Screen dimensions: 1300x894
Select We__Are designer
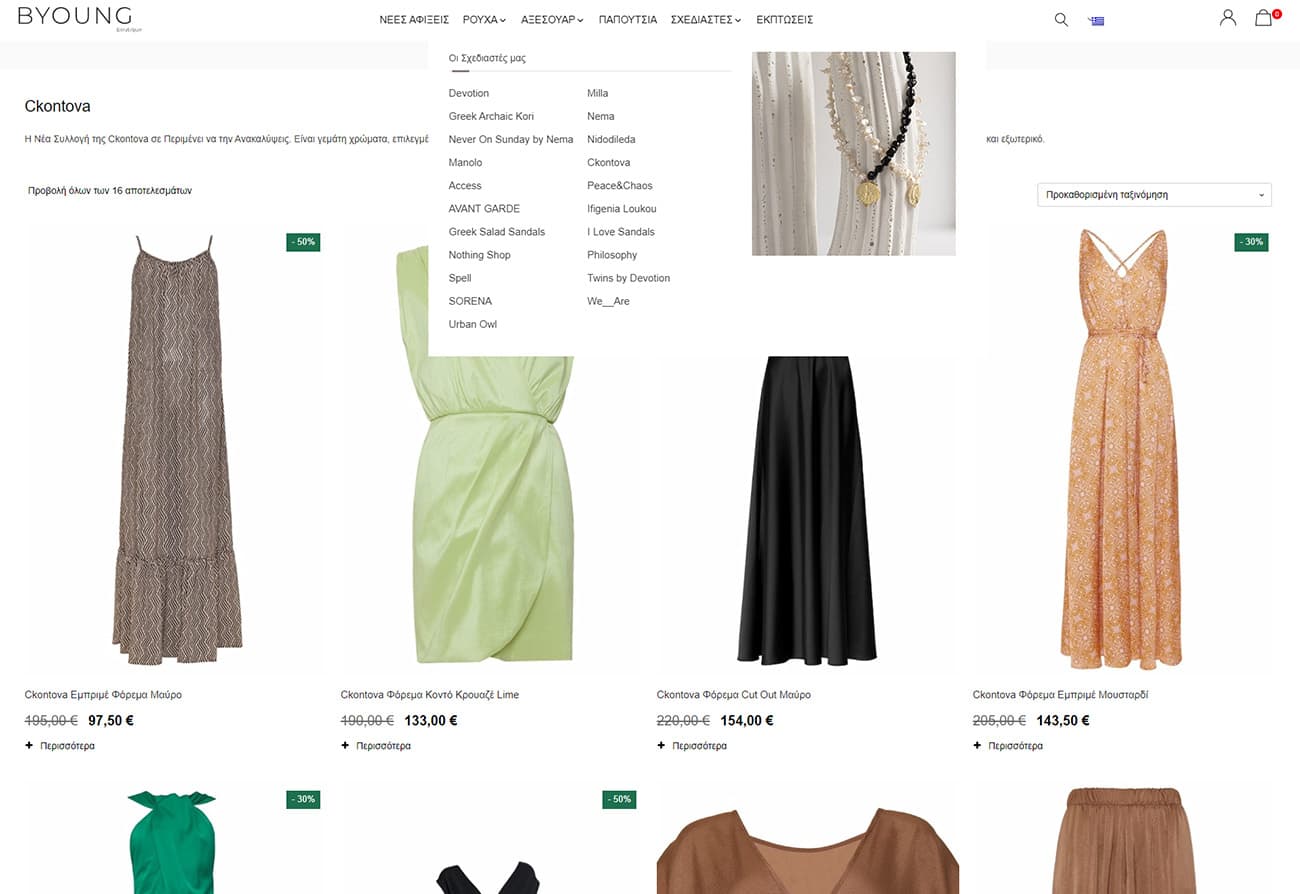tap(608, 300)
